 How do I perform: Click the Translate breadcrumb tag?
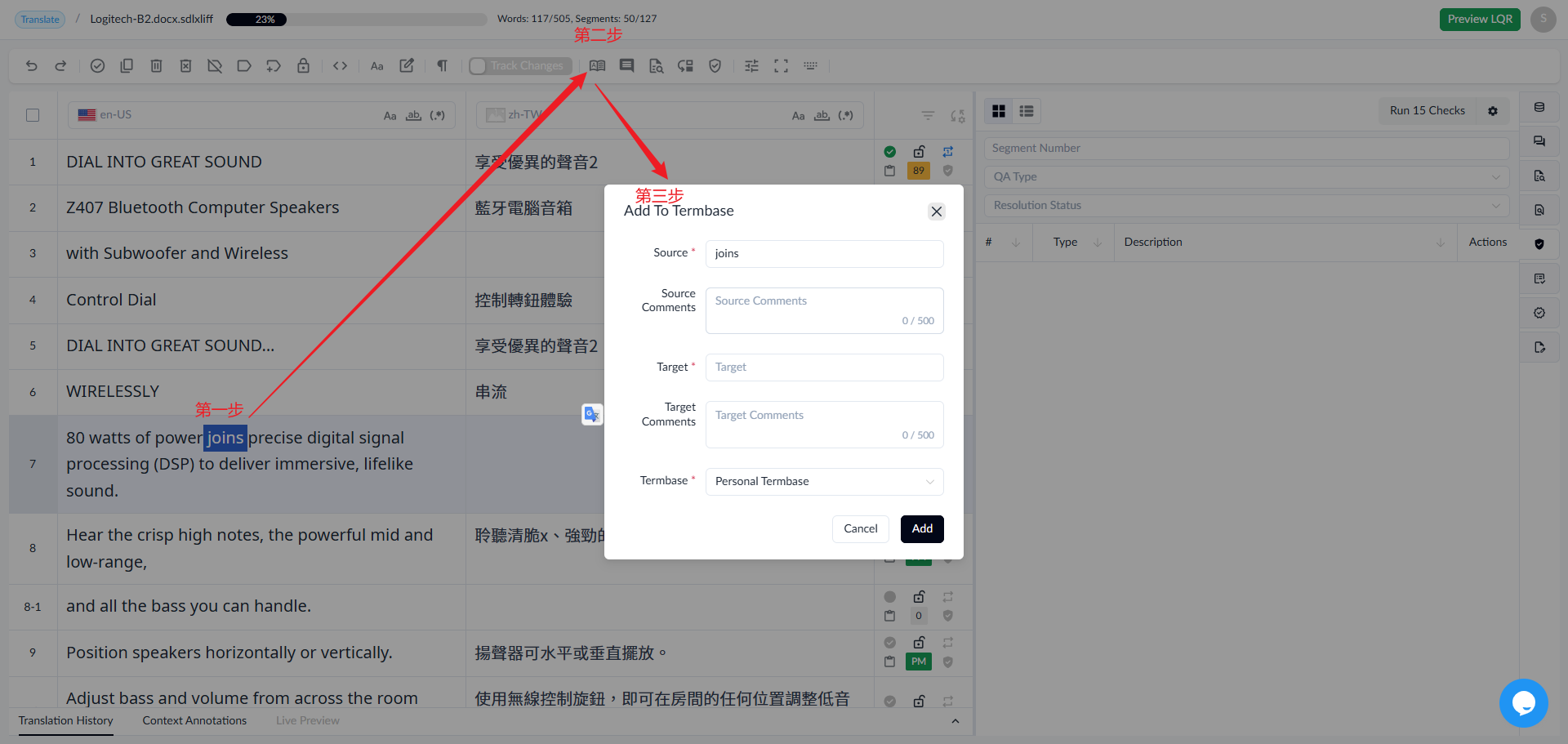pyautogui.click(x=40, y=20)
